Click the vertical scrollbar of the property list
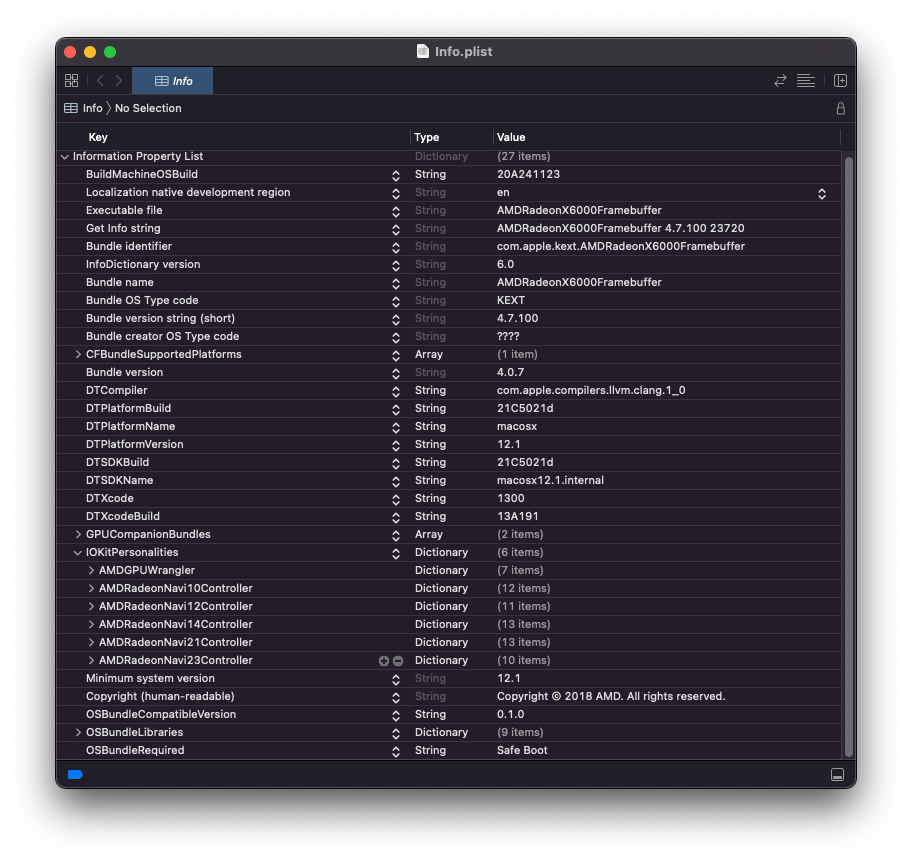 (849, 450)
